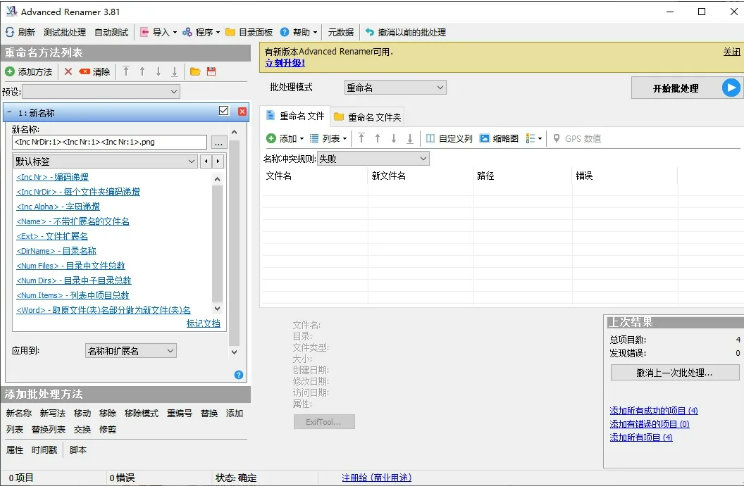The image size is (744, 486).
Task: Insert the <Ext> file extension tag
Action: (x=52, y=236)
